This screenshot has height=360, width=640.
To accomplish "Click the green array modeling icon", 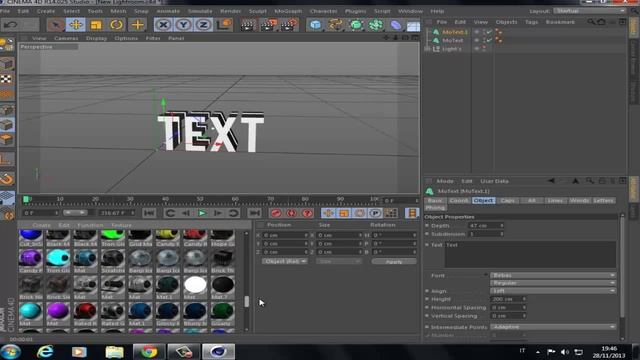I will tap(376, 25).
